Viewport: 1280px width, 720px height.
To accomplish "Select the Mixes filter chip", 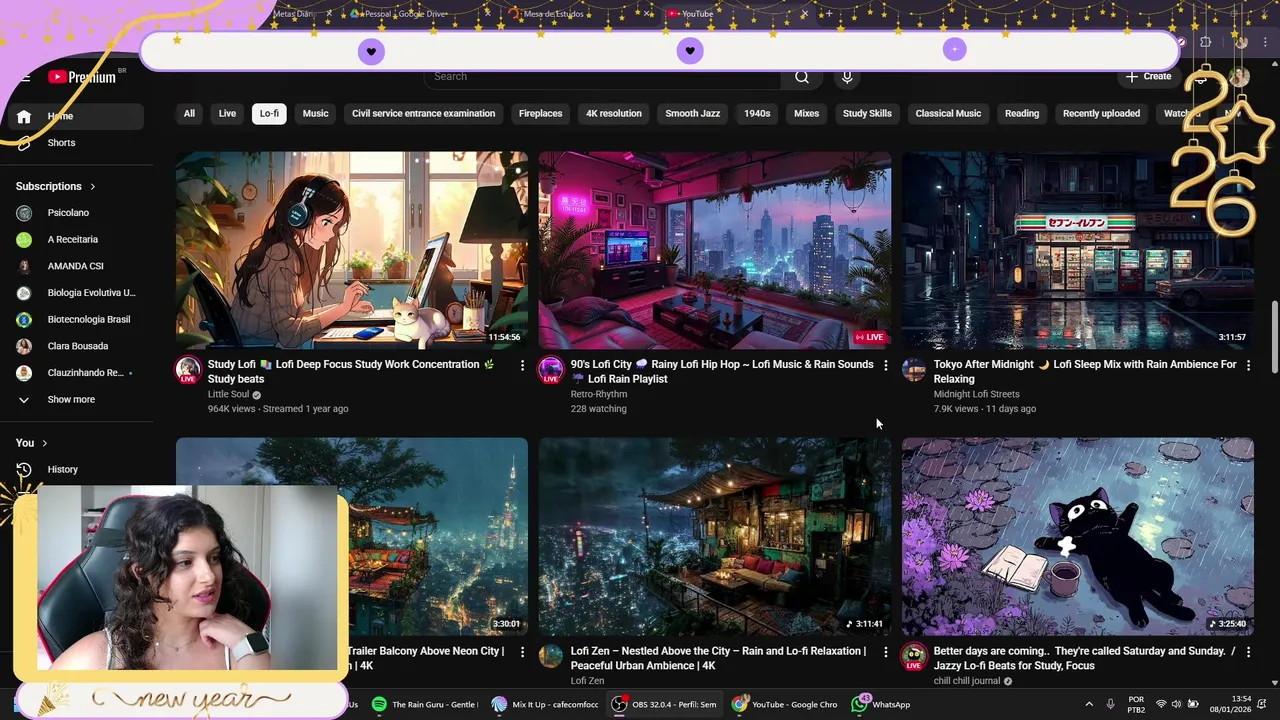I will tap(806, 114).
